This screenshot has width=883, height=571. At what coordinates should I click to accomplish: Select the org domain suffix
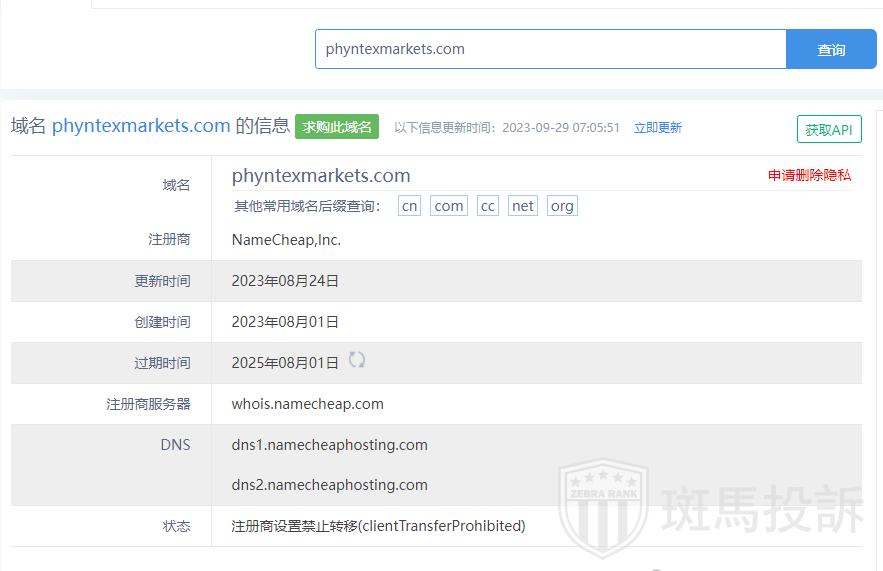point(562,206)
